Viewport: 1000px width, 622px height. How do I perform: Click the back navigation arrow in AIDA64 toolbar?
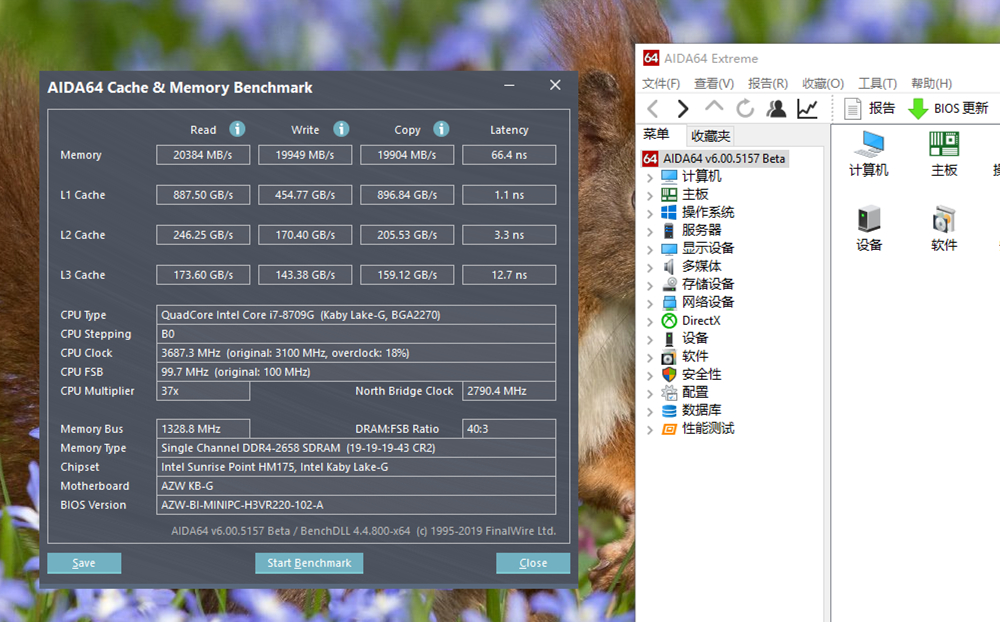coord(653,109)
